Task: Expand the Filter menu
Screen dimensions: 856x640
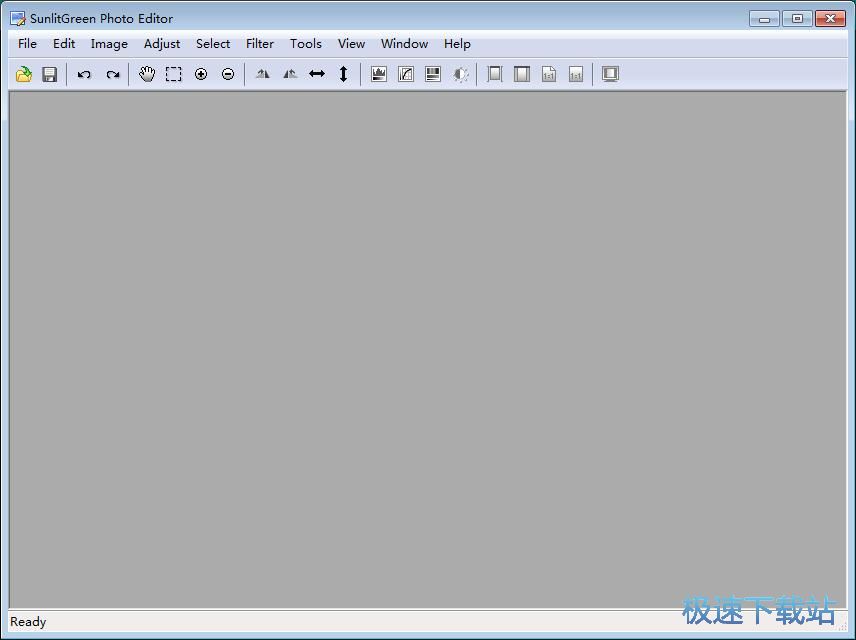Action: [260, 44]
